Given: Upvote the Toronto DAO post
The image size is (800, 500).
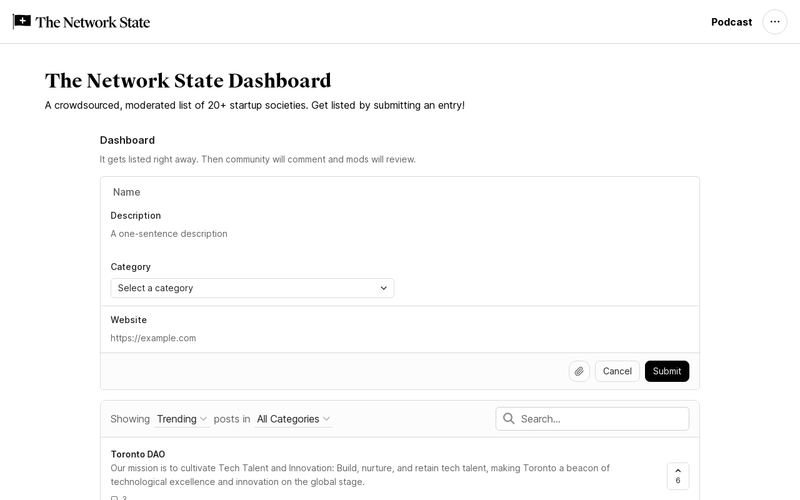Looking at the screenshot, I should (x=678, y=476).
